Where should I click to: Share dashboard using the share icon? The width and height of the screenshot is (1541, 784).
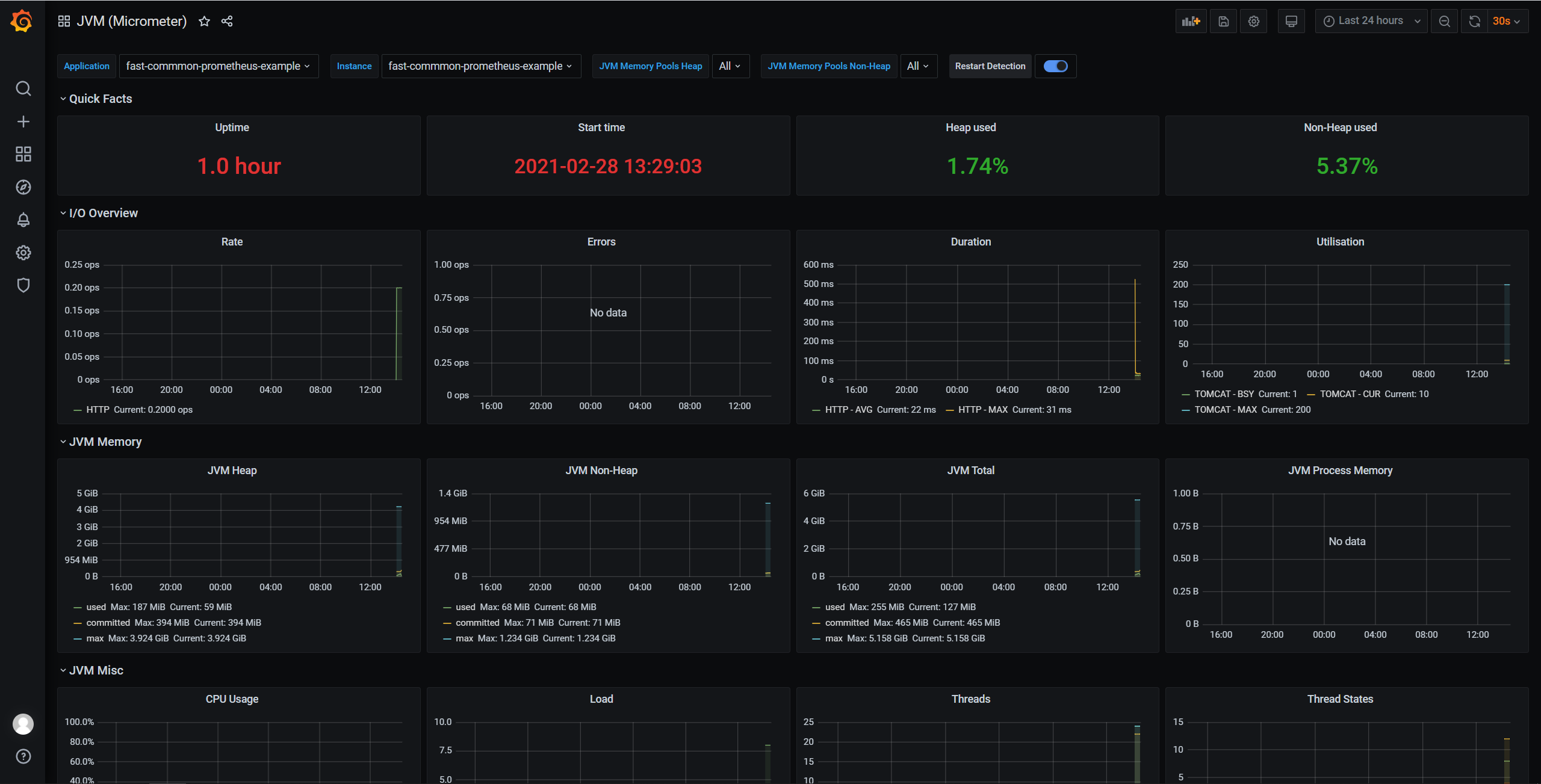(227, 22)
